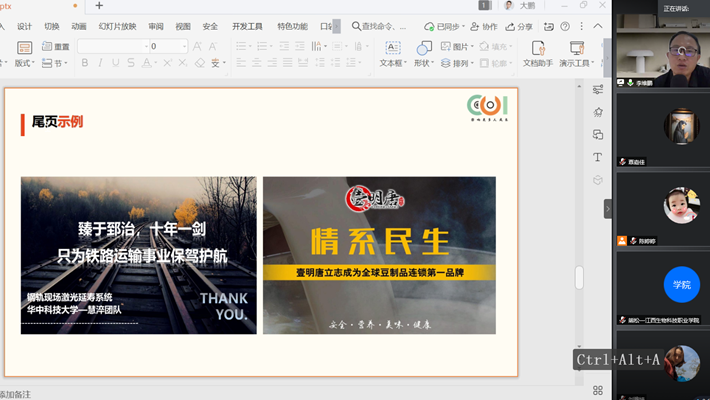This screenshot has height=400, width=710.
Task: Click the text tool icon in right sidebar
Action: [598, 157]
